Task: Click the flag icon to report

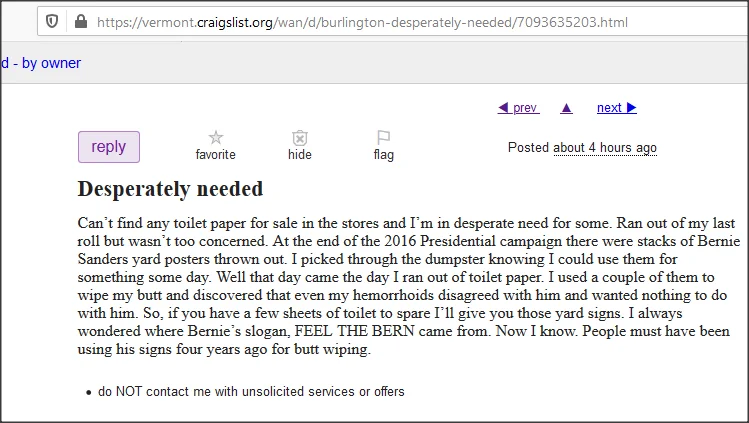Action: (384, 137)
